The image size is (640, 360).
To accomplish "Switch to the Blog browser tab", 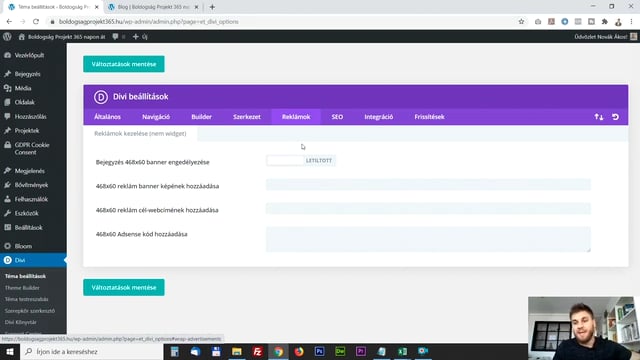I will (x=153, y=7).
